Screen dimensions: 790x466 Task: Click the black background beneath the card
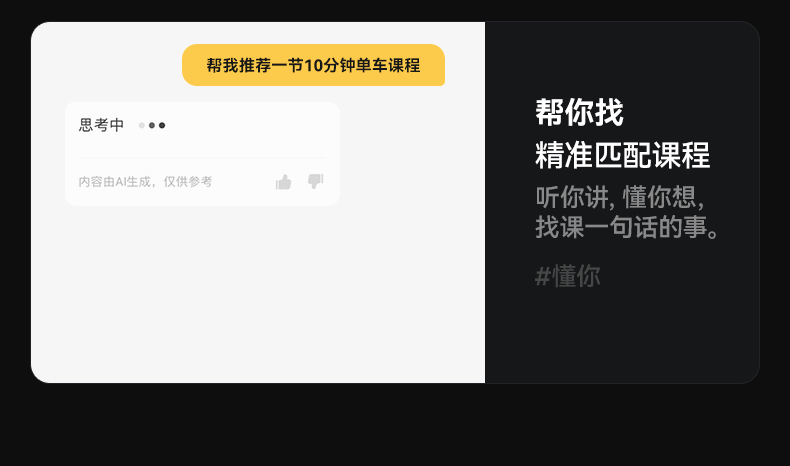[395, 426]
